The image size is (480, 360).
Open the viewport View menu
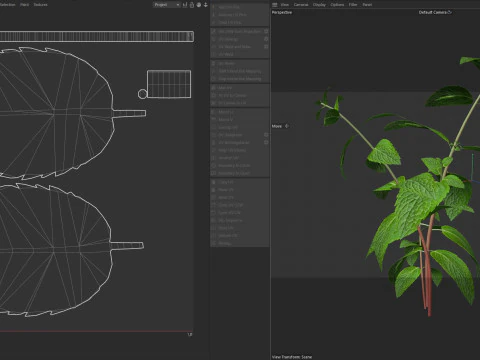(x=285, y=5)
